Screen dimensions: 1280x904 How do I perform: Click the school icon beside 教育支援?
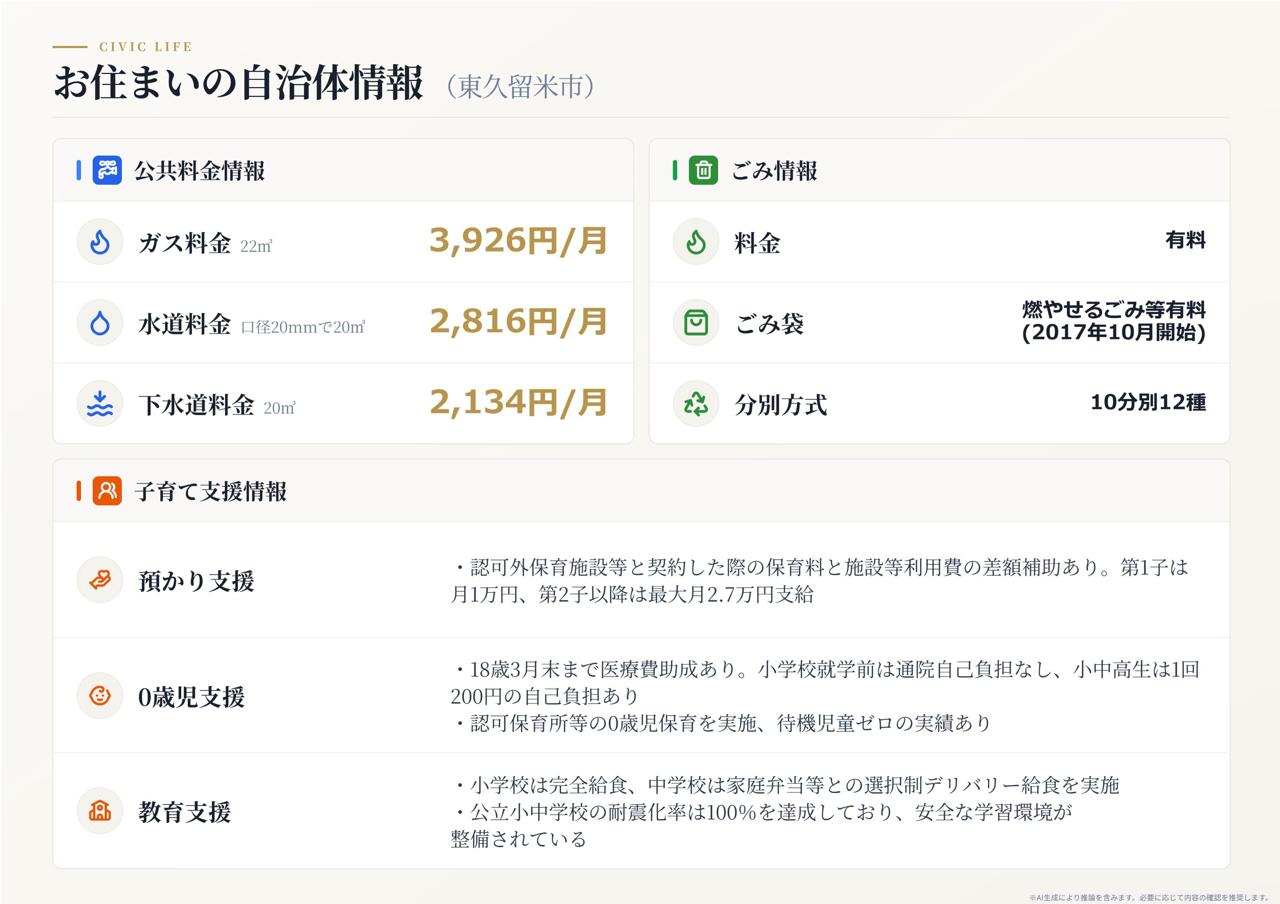pos(100,811)
